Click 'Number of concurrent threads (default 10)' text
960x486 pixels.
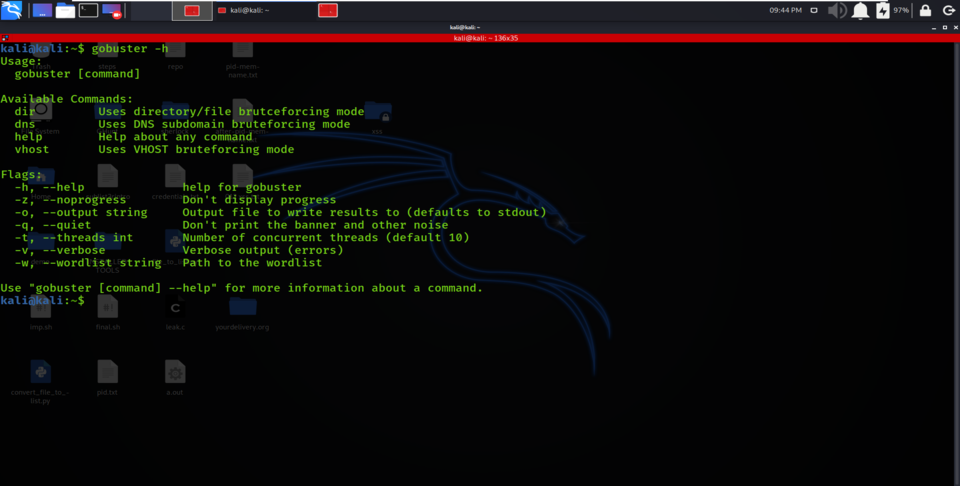point(326,237)
